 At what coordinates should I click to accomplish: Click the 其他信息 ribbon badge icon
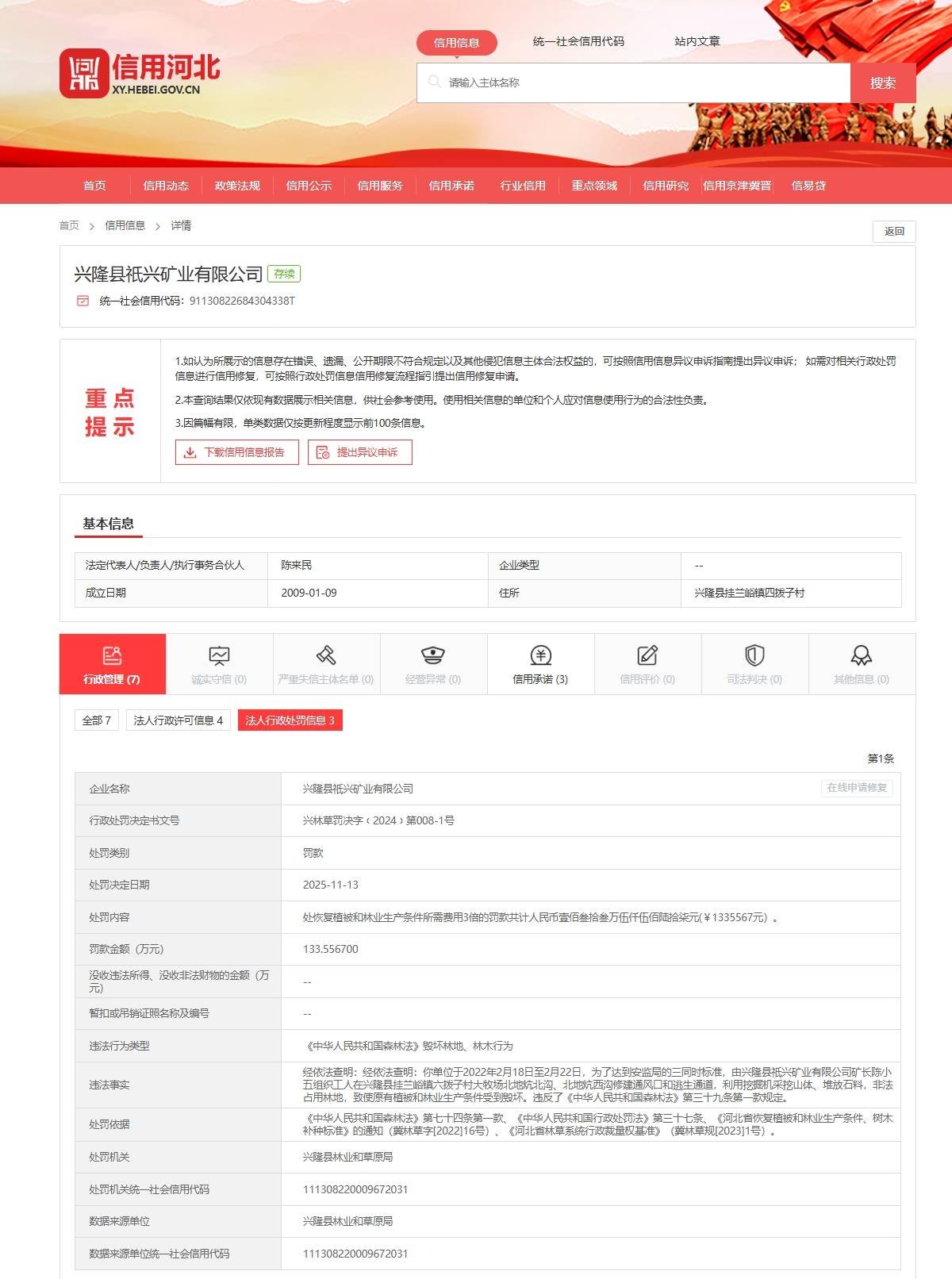point(862,655)
